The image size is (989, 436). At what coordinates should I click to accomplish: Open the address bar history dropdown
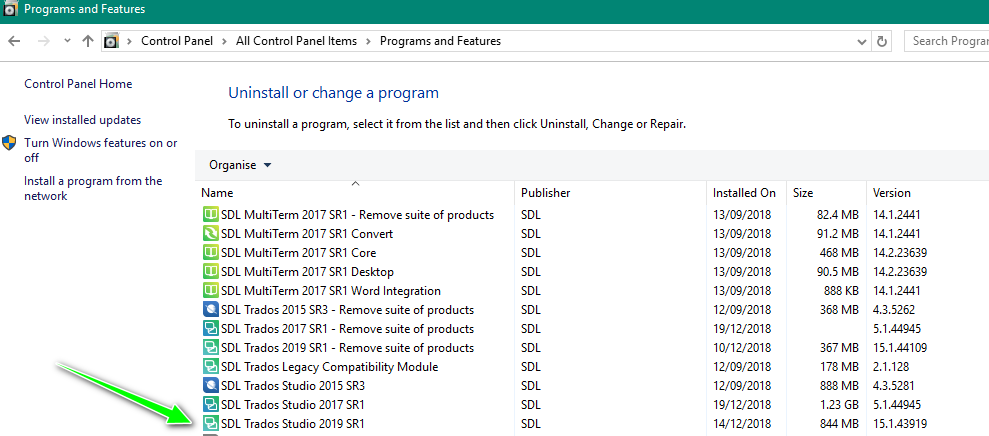tap(862, 42)
